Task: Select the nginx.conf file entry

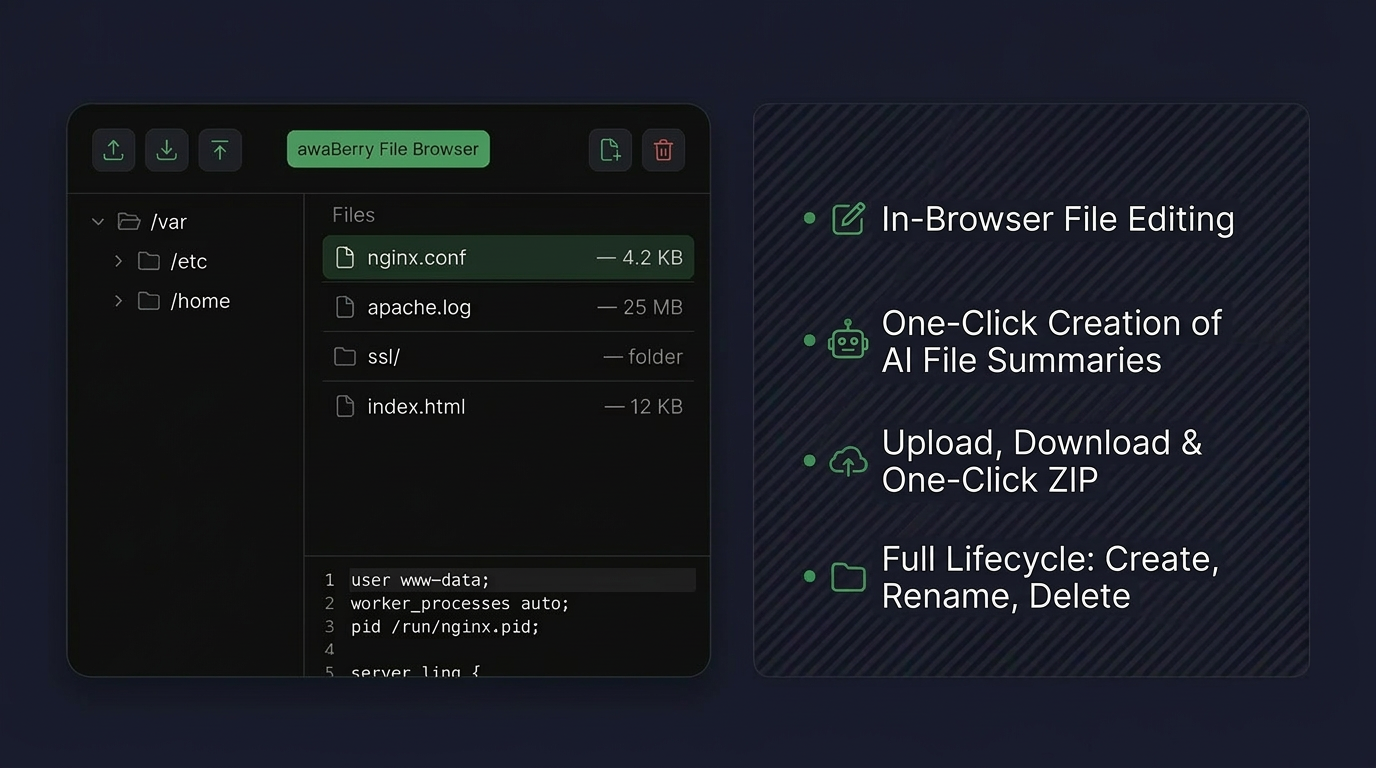Action: (x=507, y=257)
